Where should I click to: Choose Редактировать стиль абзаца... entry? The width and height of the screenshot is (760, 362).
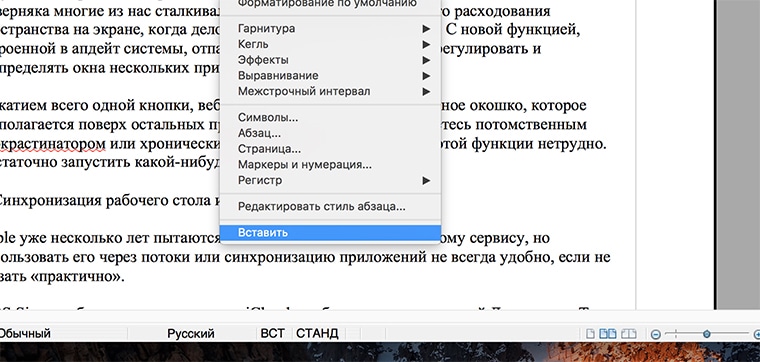pos(330,207)
